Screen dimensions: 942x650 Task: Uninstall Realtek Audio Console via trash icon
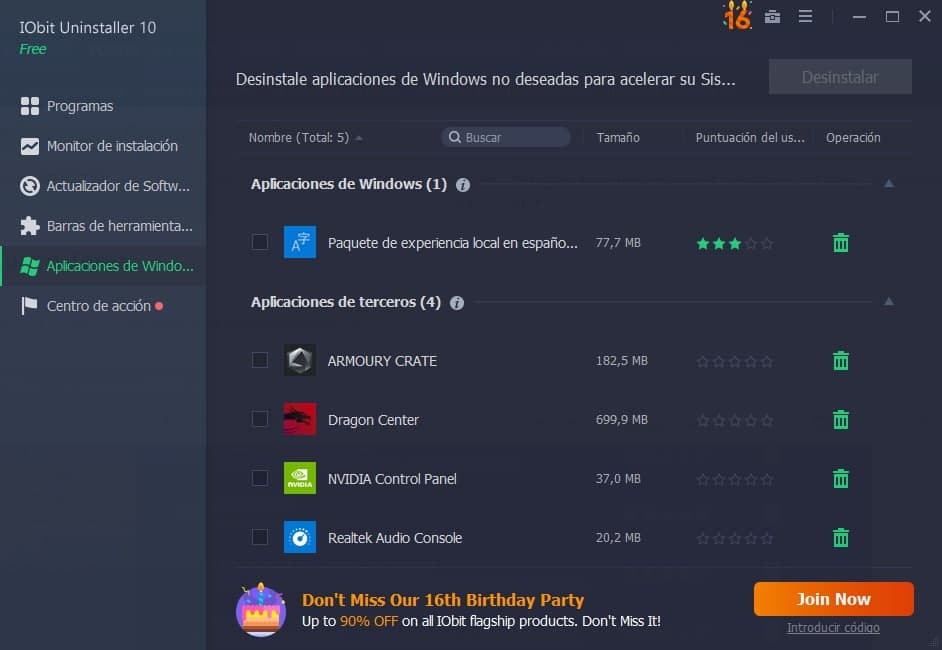[840, 537]
